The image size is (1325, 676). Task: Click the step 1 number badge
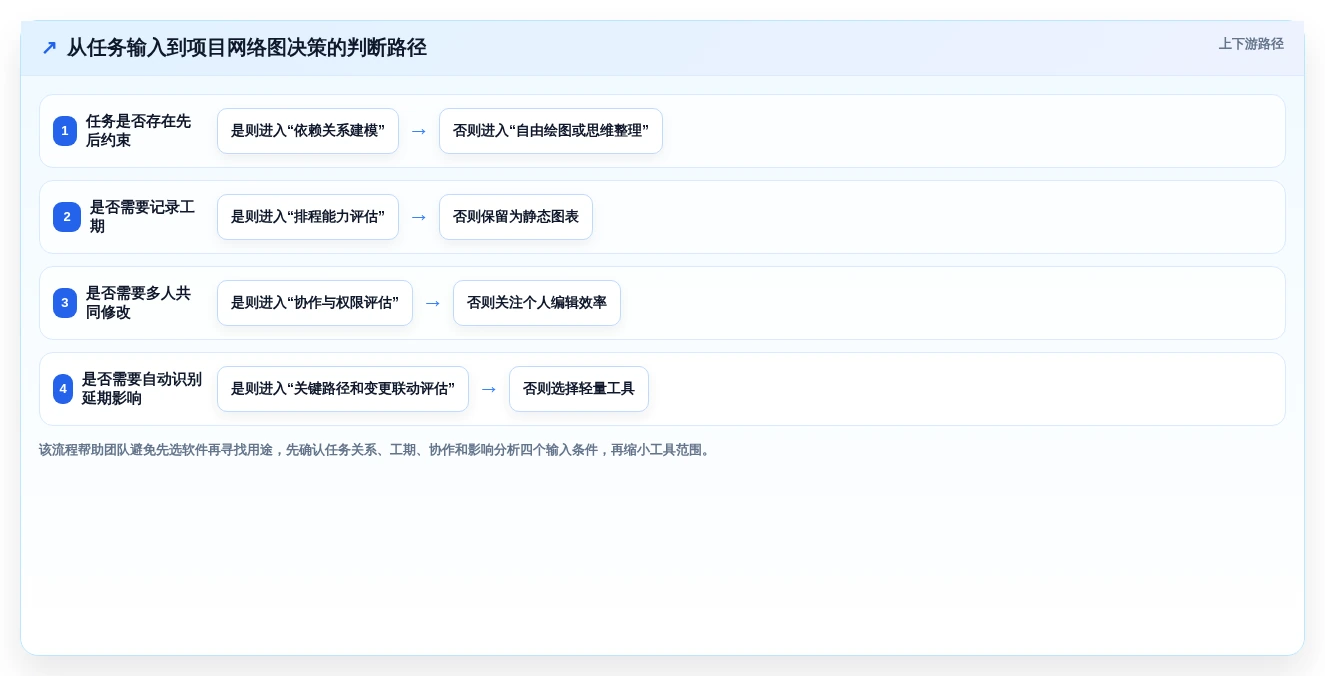(x=65, y=131)
